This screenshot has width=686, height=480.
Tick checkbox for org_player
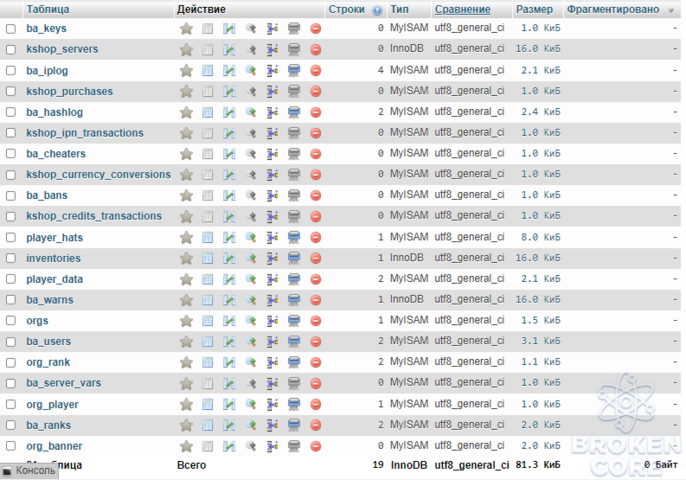[11, 404]
